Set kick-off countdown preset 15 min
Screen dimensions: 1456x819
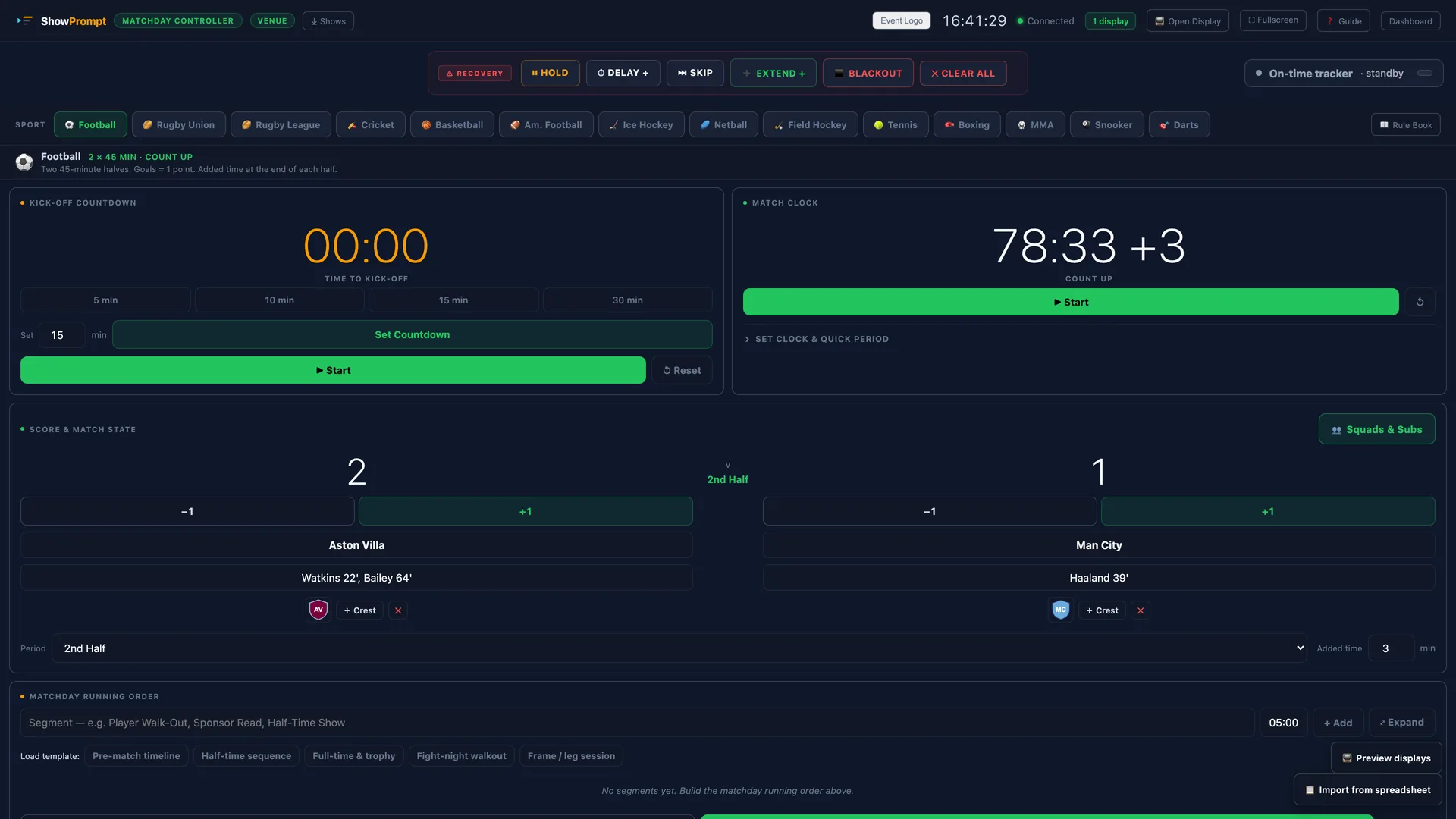pos(453,300)
